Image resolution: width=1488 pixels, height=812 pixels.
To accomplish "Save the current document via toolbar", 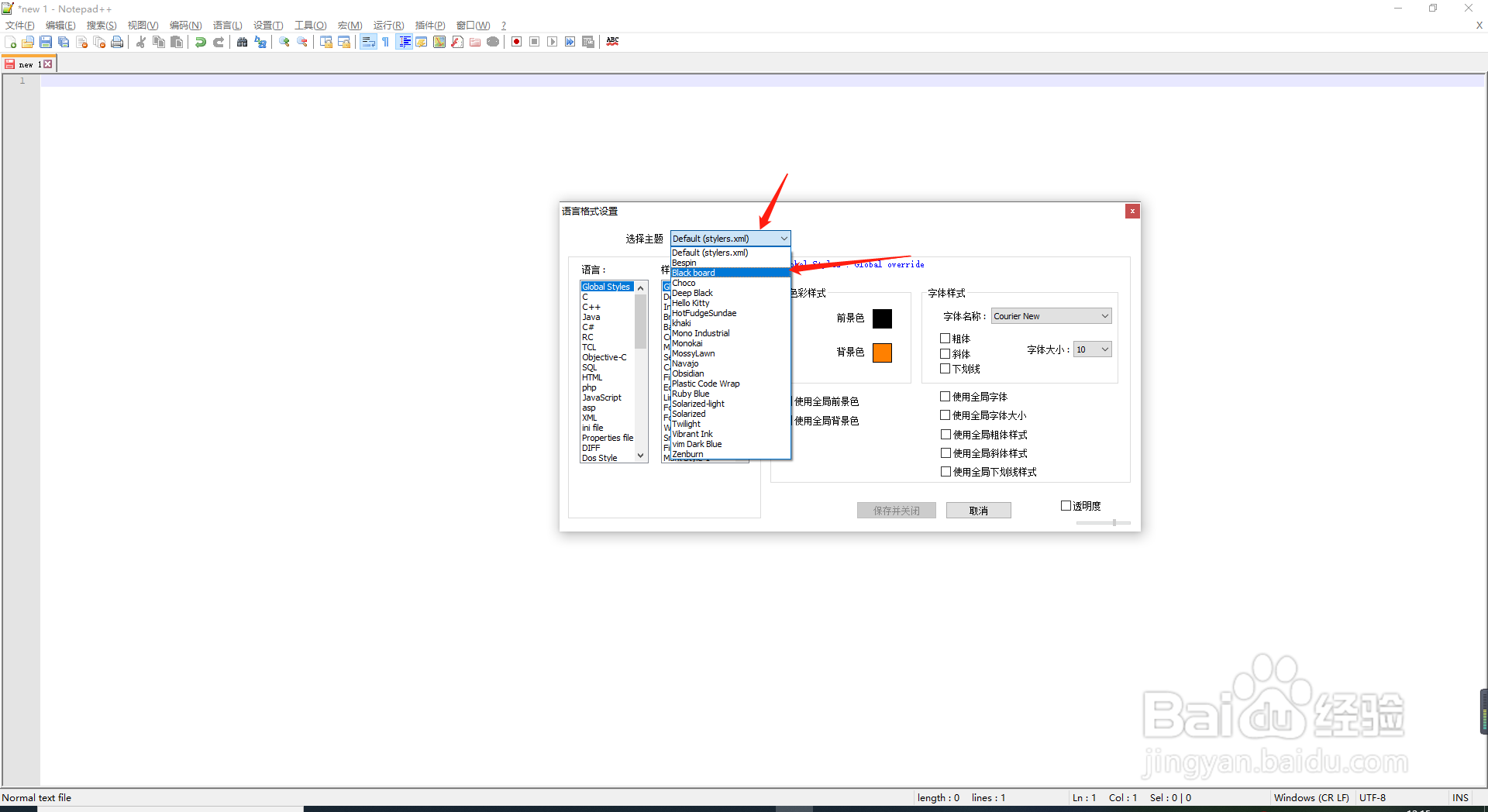I will (46, 42).
